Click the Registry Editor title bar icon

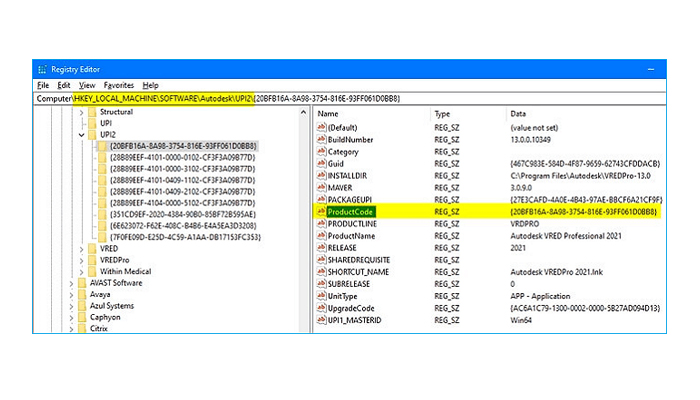pos(42,69)
